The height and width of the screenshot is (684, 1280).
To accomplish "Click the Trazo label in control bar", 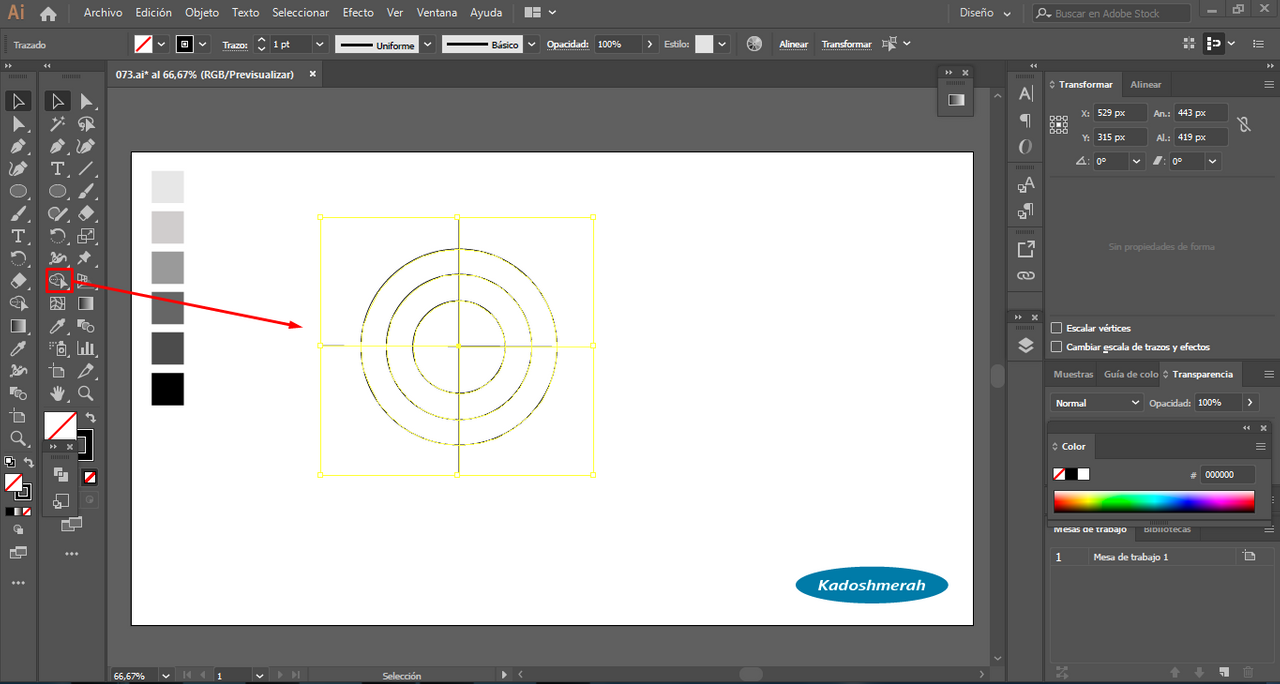I will [235, 44].
